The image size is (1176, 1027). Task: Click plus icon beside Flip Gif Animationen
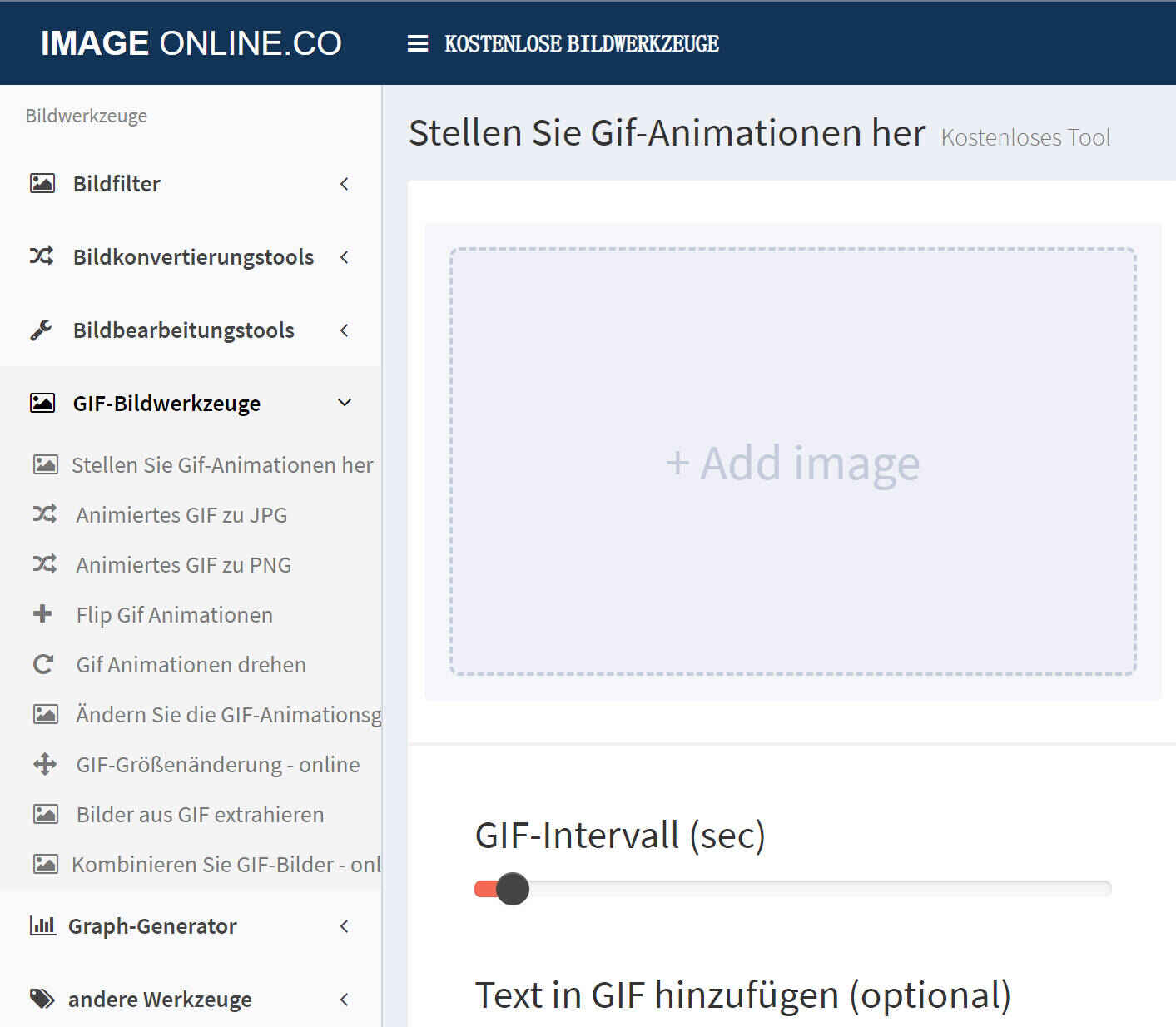pos(42,614)
